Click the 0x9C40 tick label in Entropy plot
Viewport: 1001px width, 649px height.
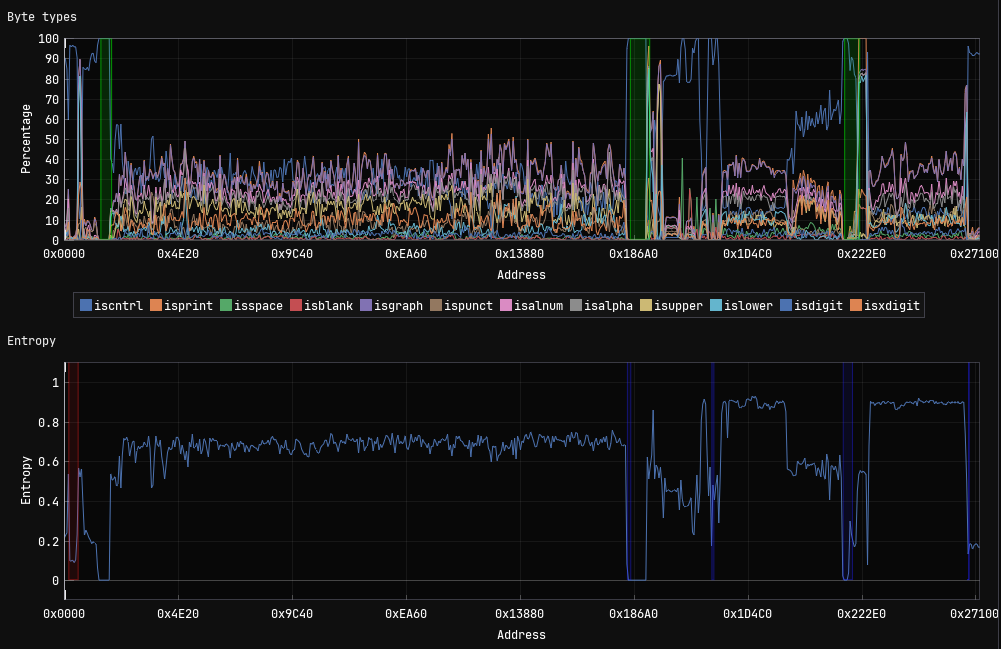click(x=292, y=614)
